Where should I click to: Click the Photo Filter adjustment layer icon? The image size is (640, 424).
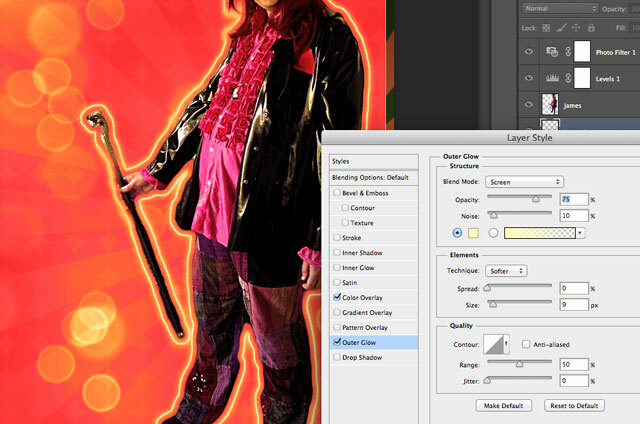(x=552, y=52)
